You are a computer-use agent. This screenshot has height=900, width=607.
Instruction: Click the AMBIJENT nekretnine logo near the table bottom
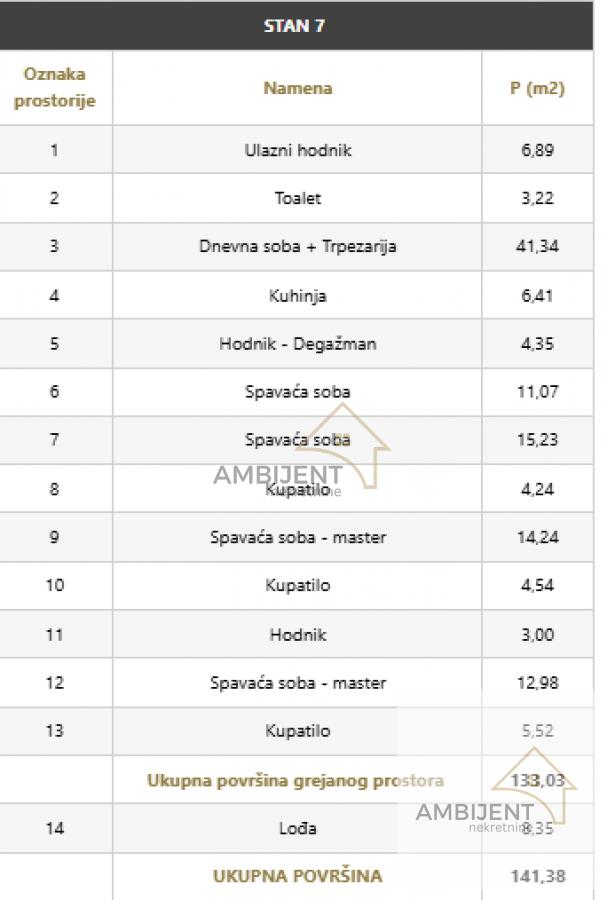point(492,802)
